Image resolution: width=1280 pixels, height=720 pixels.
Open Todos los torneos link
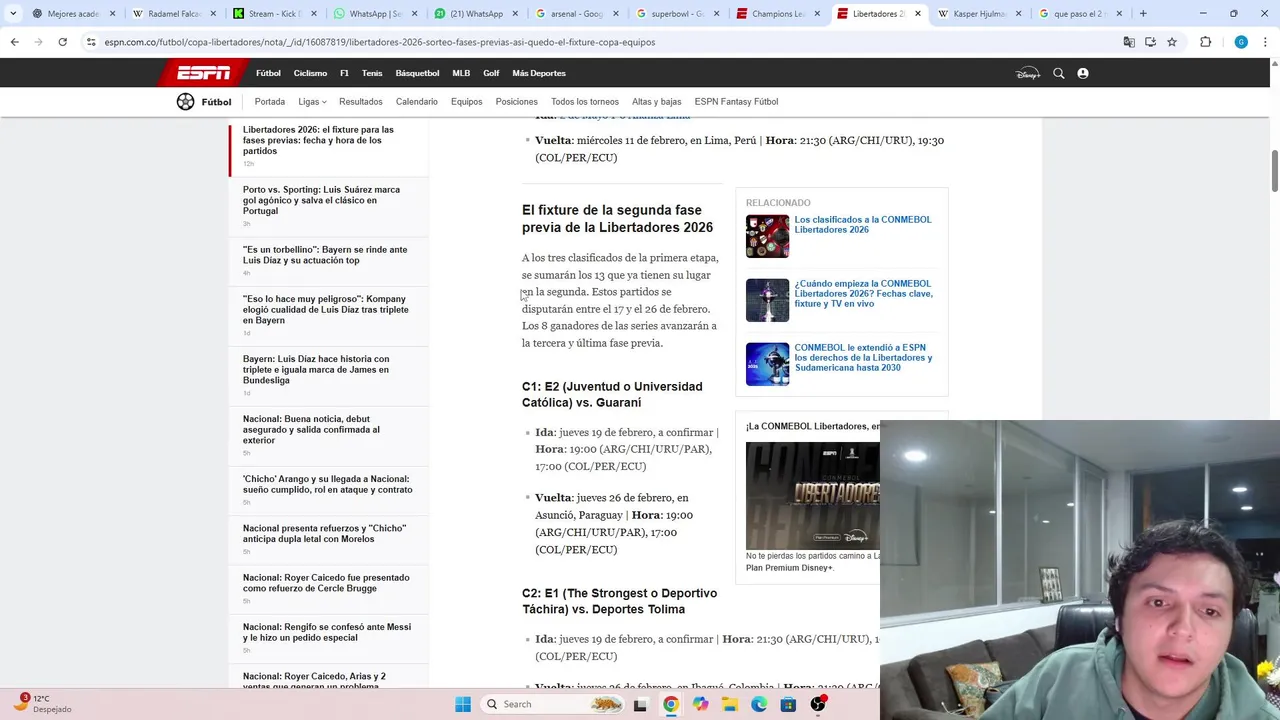(x=585, y=102)
